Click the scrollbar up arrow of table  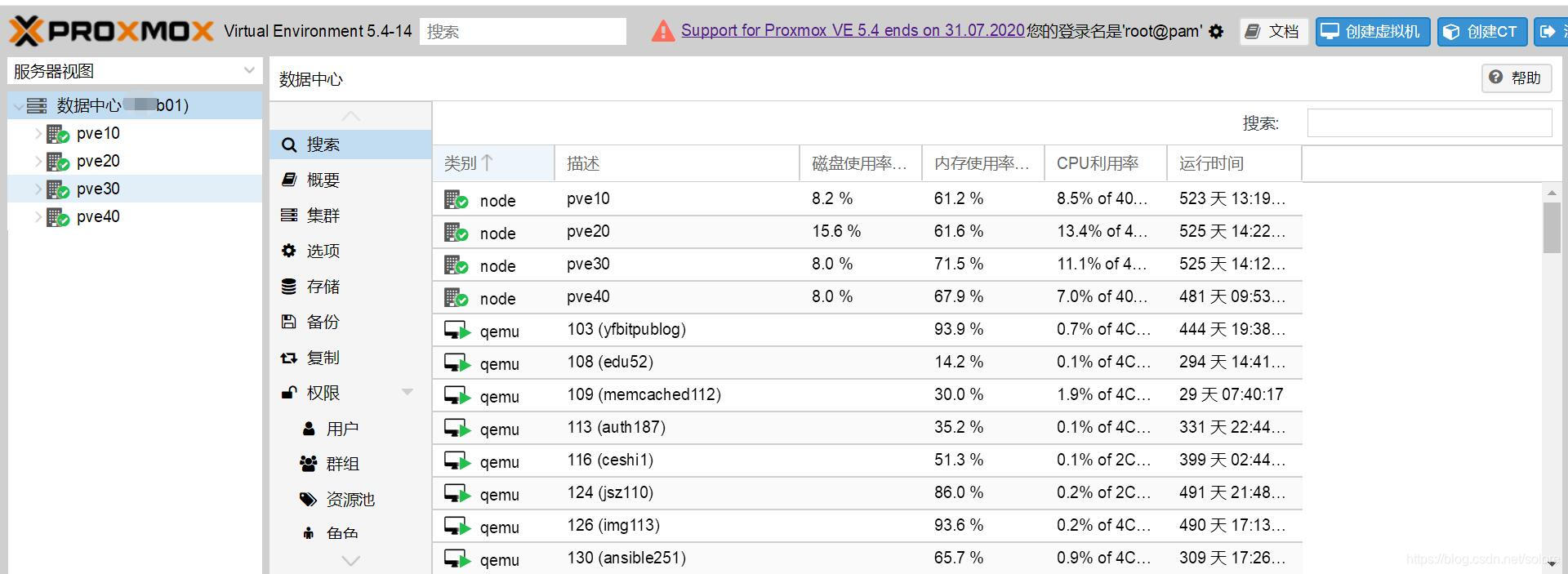[x=1552, y=193]
